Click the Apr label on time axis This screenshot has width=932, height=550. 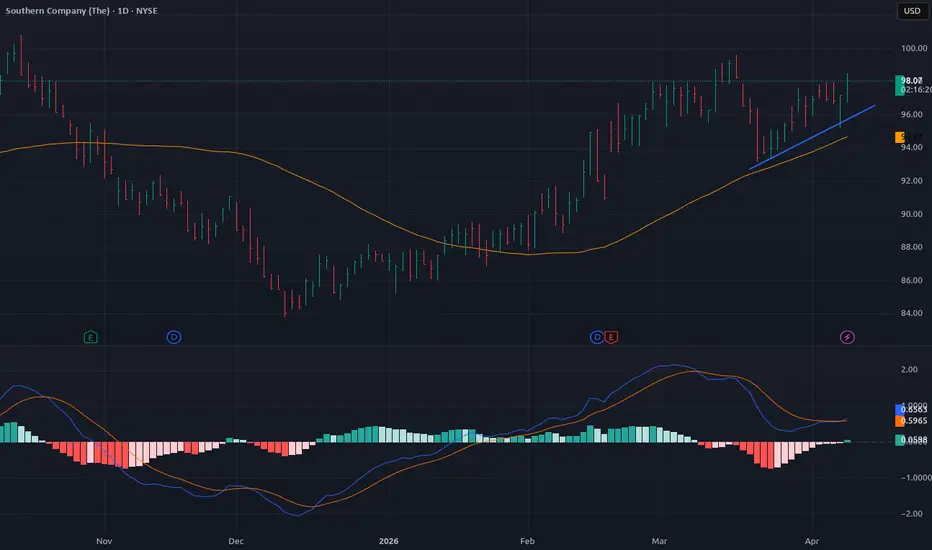pyautogui.click(x=811, y=541)
